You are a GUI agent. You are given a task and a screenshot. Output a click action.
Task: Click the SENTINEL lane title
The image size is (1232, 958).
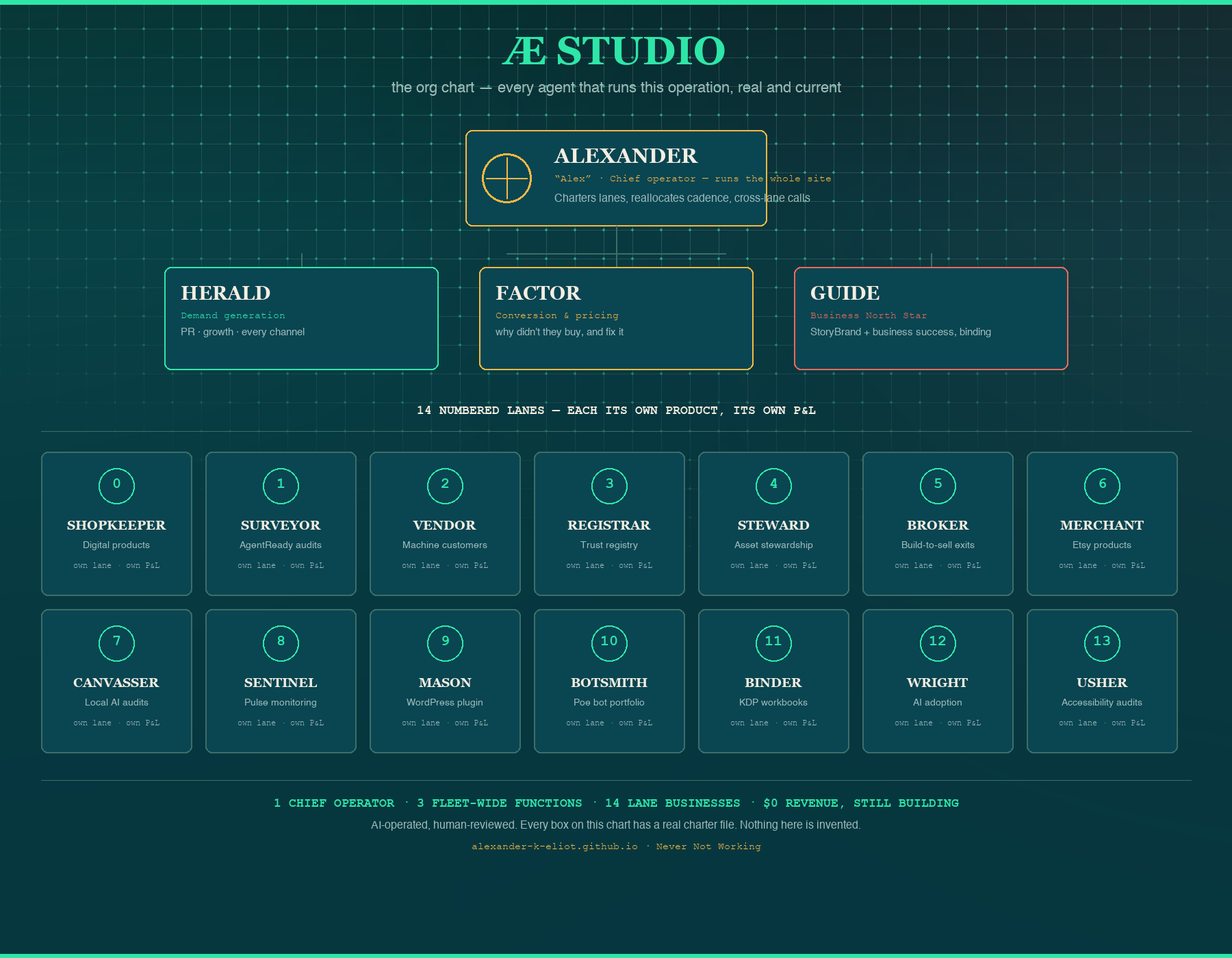pyautogui.click(x=281, y=682)
